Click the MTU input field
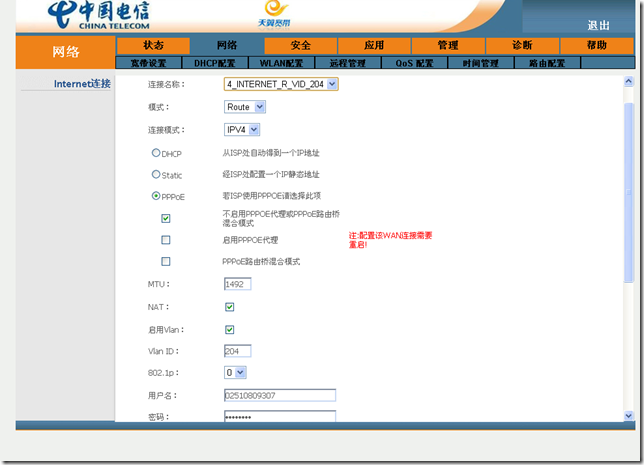The height and width of the screenshot is (465, 644). 237,284
